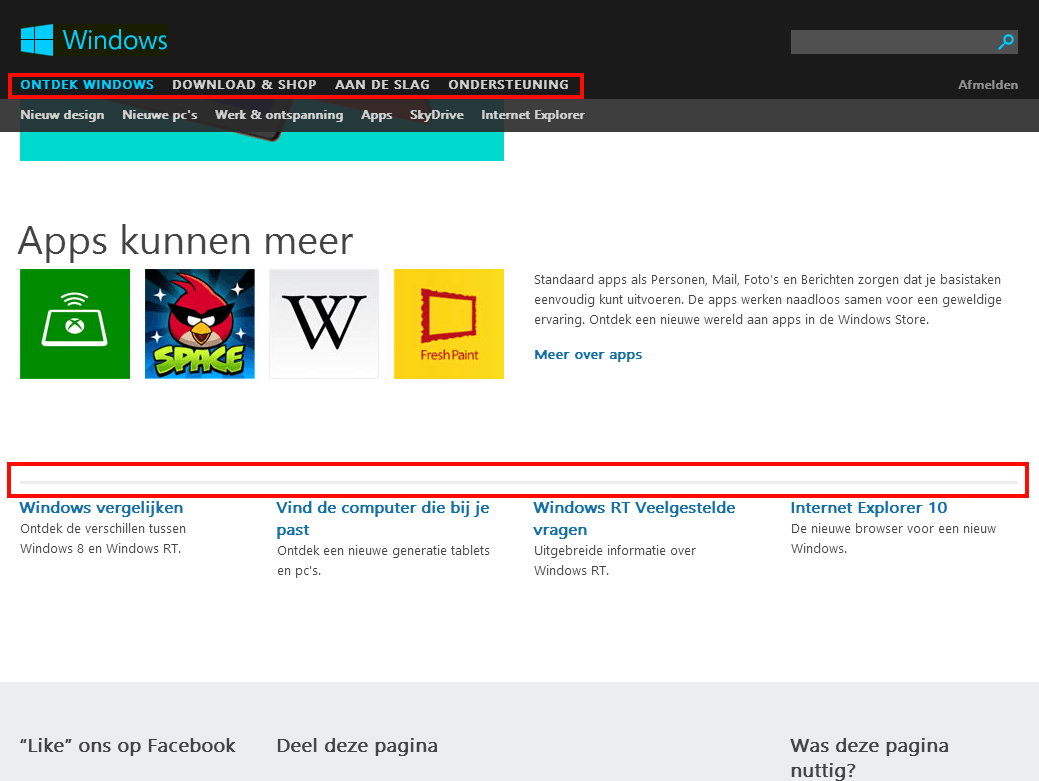1039x781 pixels.
Task: Click text "Uitgebreide informatie over Windows RT."
Action: [615, 560]
